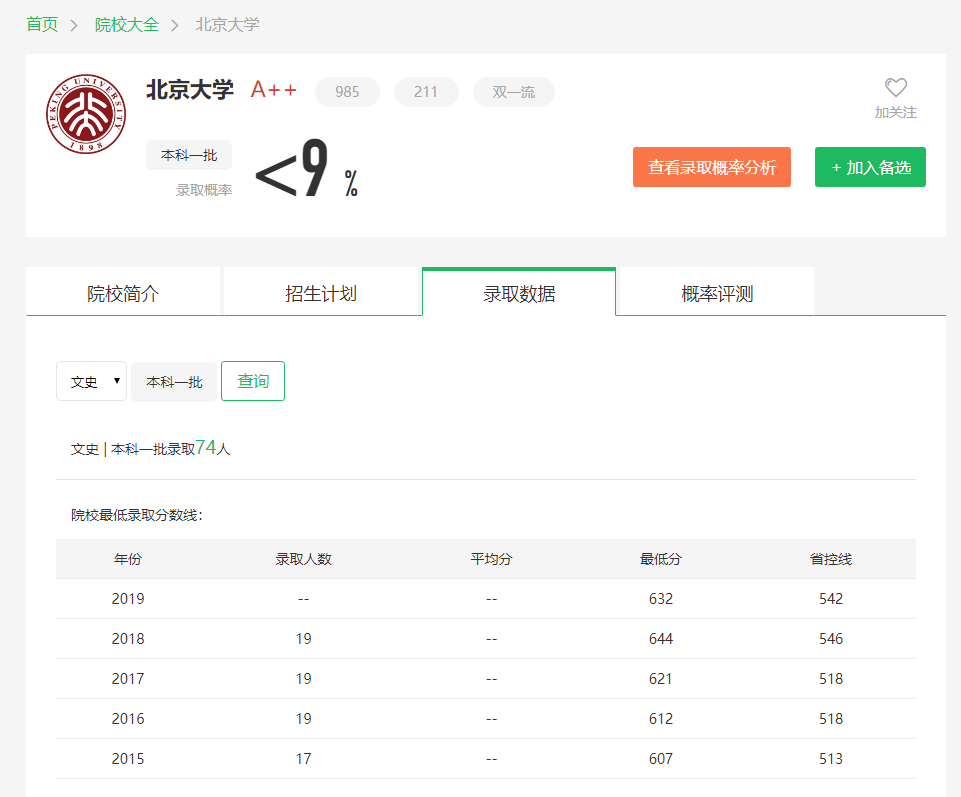The height and width of the screenshot is (797, 961).
Task: Click 621 lowest score for 2017
Action: click(661, 679)
